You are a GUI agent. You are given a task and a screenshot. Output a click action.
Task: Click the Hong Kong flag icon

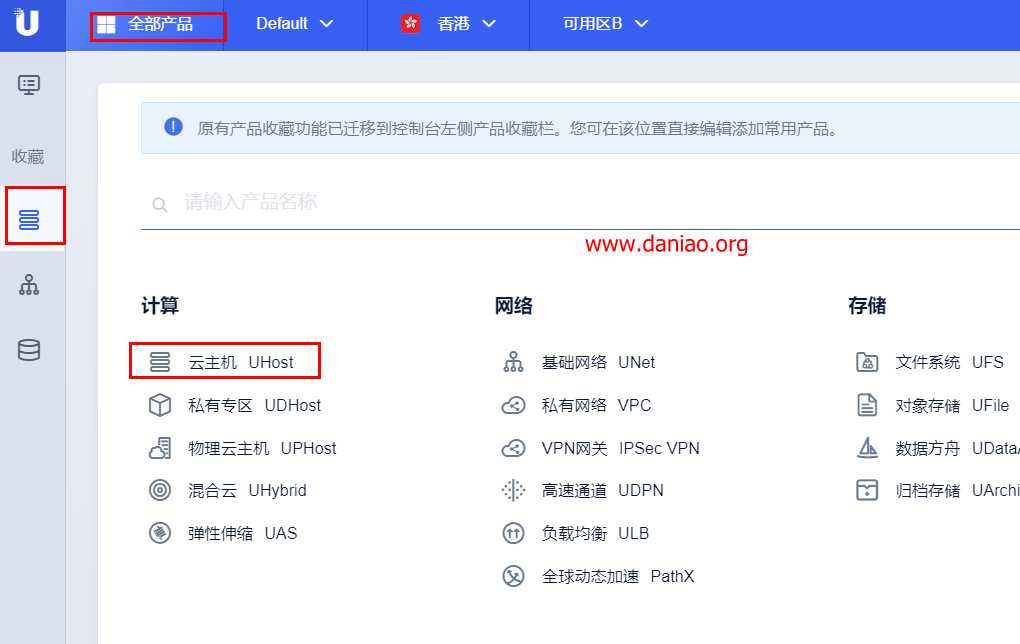click(410, 24)
